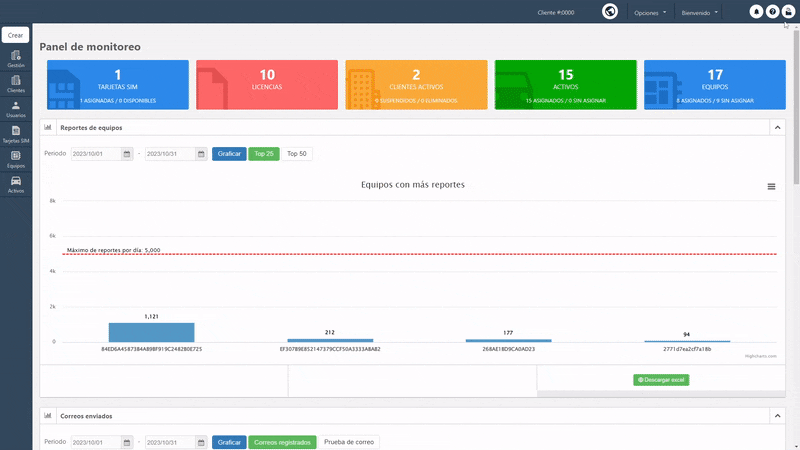
Task: Click axis label EF30789E852147379CCF50A3333A8A82
Action: (330, 349)
